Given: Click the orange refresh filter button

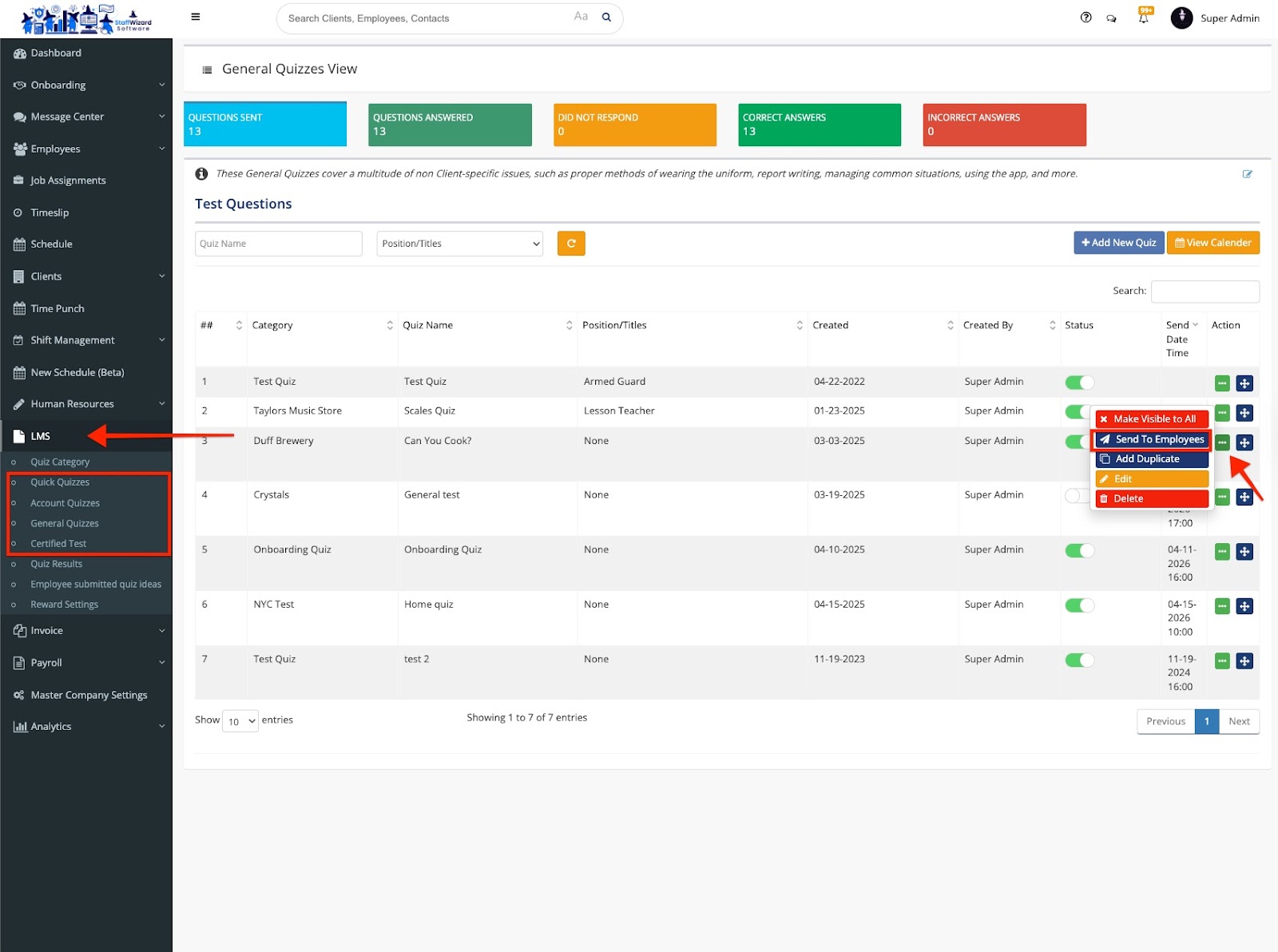Looking at the screenshot, I should [571, 244].
